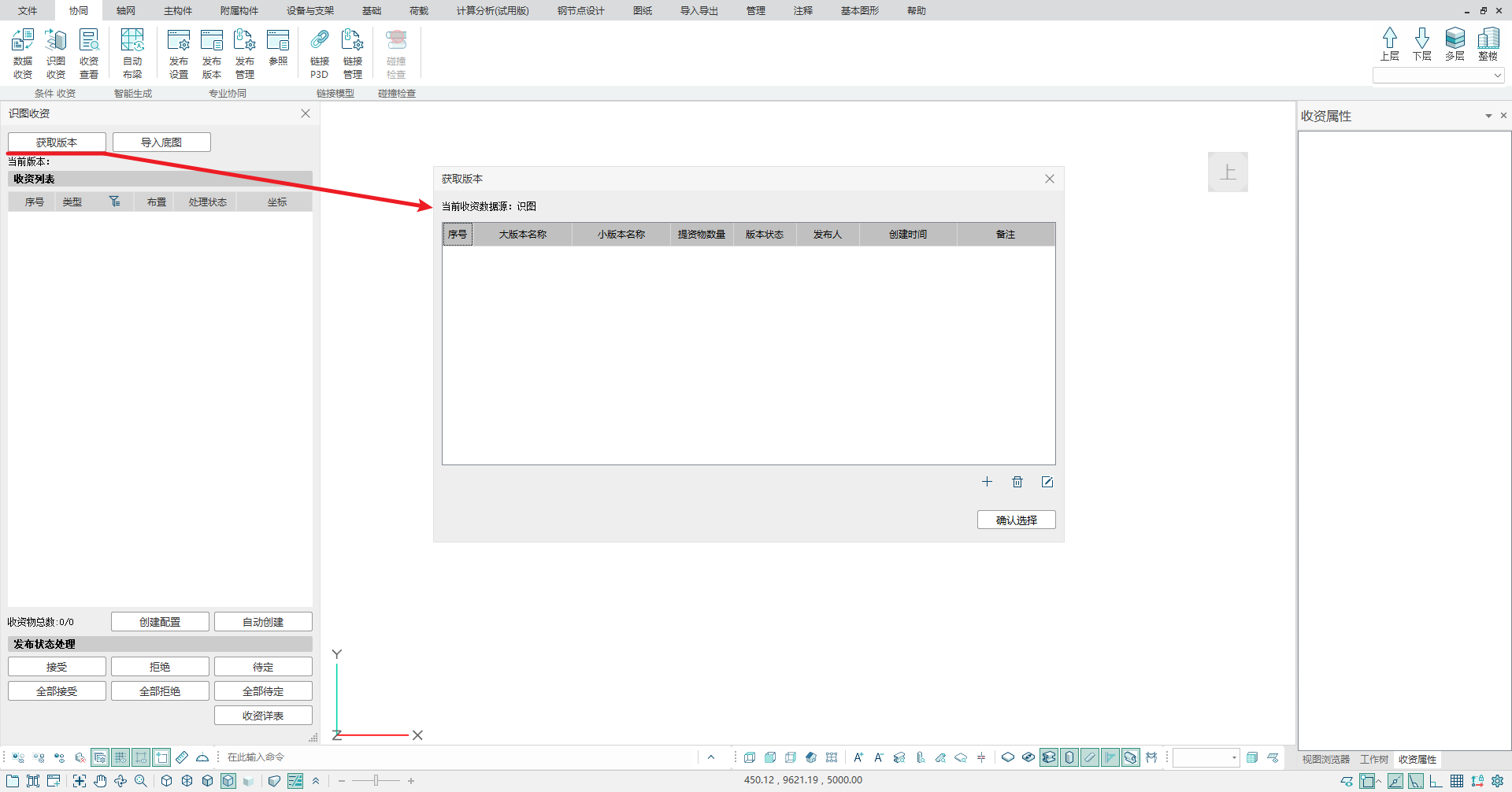
Task: Switch to the 轴网 ribbon tab
Action: [x=126, y=10]
